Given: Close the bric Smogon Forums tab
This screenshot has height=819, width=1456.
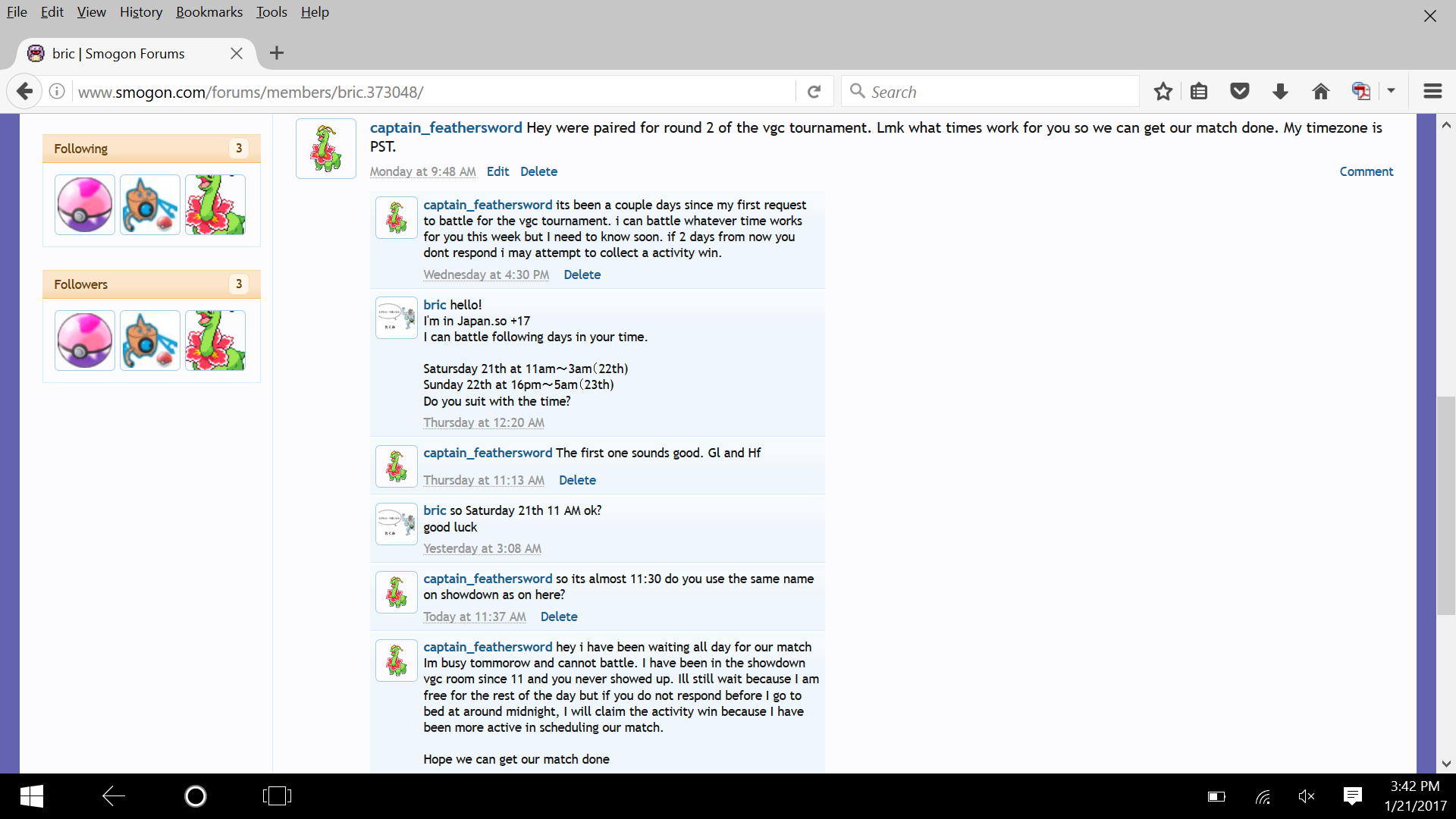Looking at the screenshot, I should coord(237,53).
